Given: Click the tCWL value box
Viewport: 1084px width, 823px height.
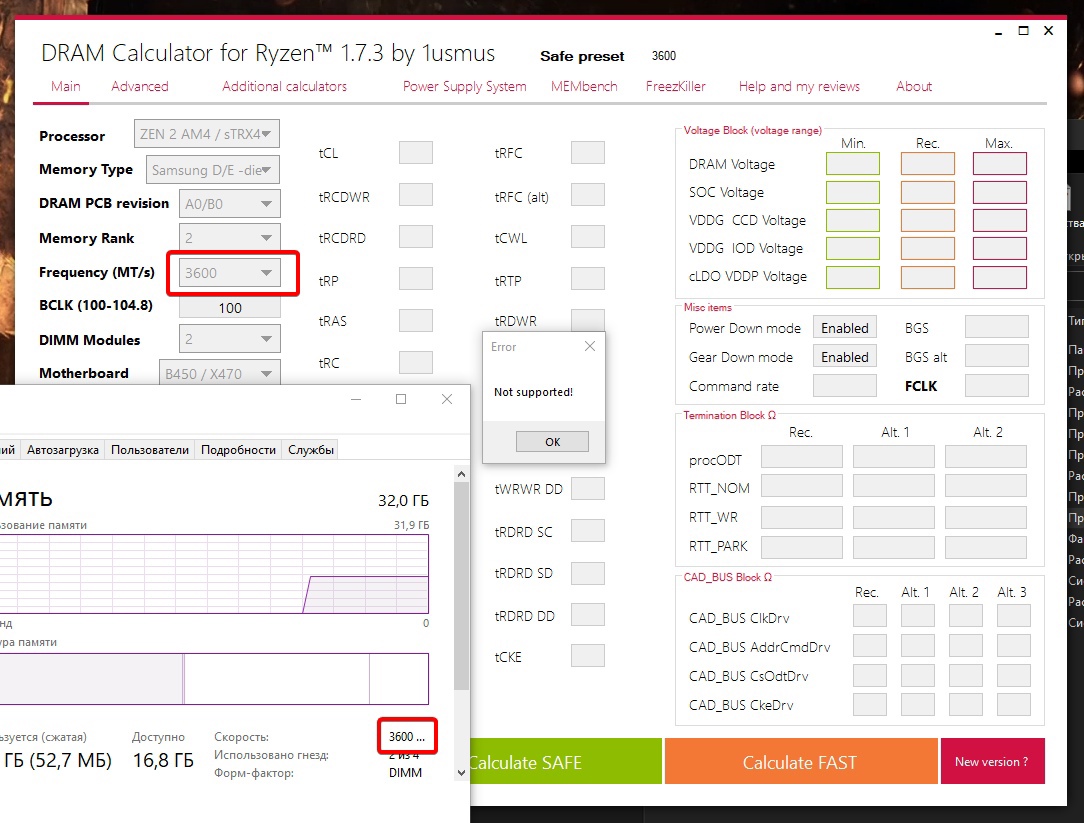Looking at the screenshot, I should [588, 237].
